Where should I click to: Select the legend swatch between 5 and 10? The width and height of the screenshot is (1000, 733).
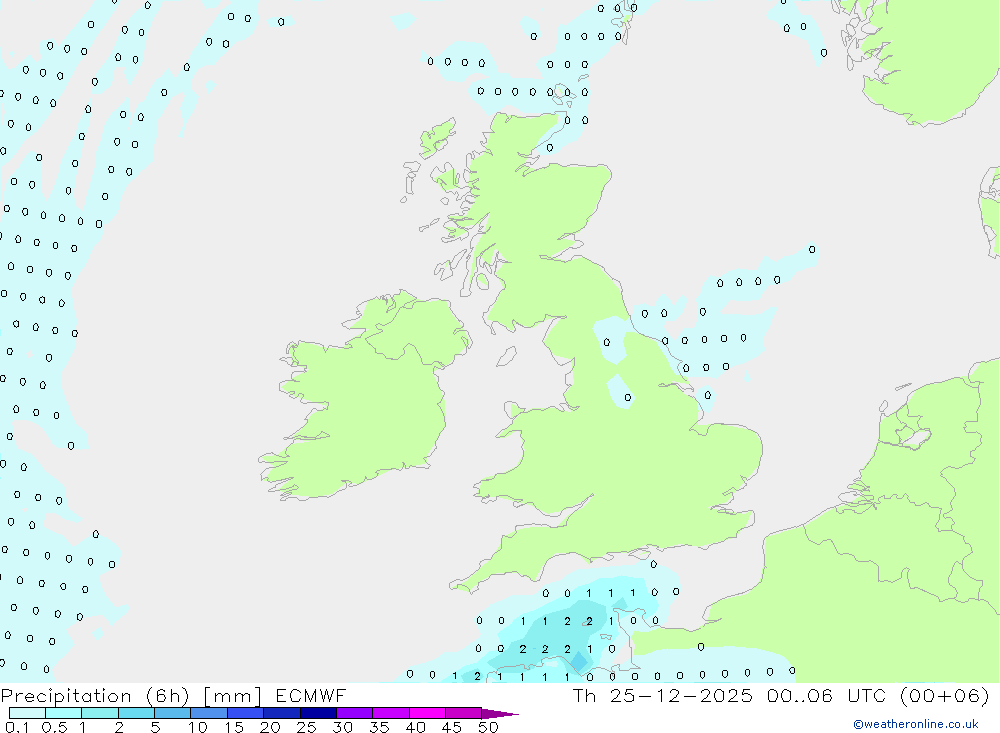(x=173, y=713)
